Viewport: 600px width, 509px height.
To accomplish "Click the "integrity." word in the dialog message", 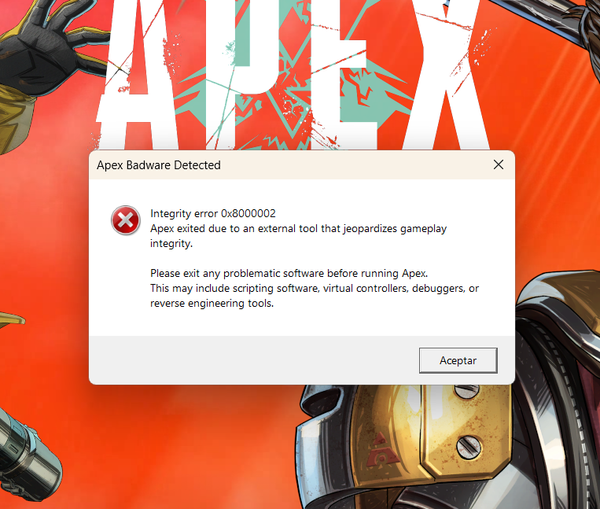I will (x=172, y=244).
